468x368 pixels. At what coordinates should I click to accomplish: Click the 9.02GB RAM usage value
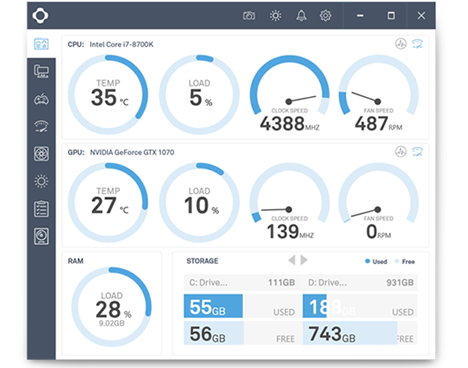coord(112,323)
